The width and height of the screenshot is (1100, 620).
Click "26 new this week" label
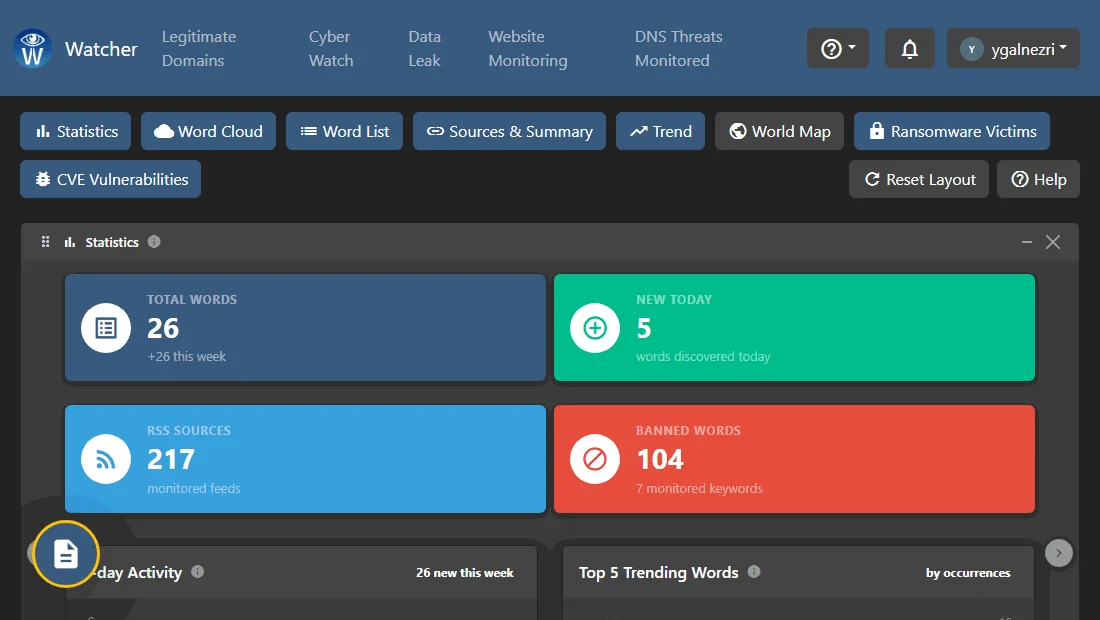click(x=464, y=573)
